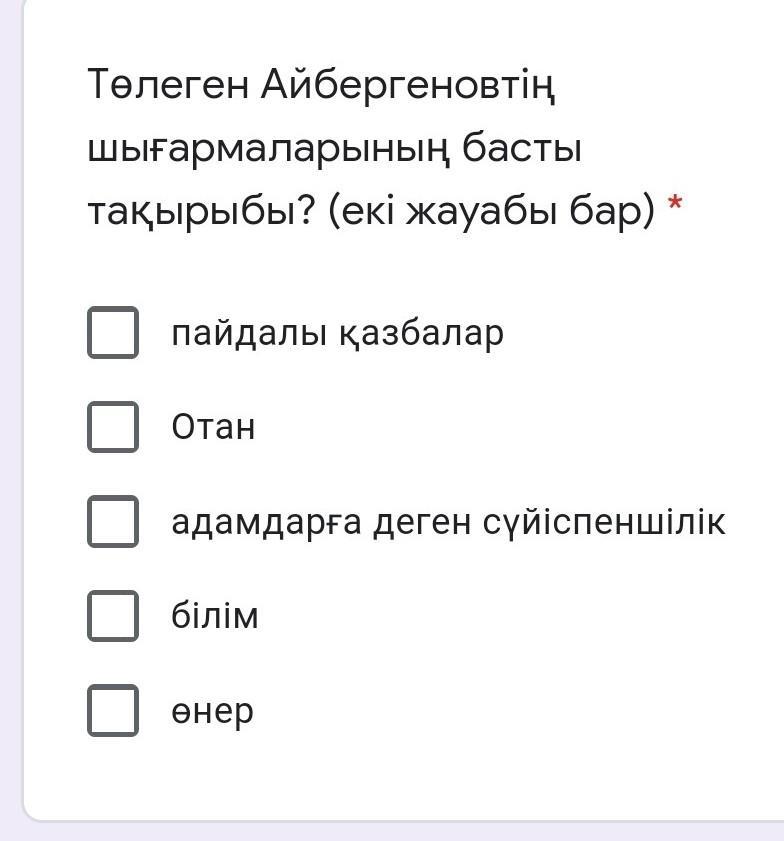Click the red required asterisk

pyautogui.click(x=676, y=204)
